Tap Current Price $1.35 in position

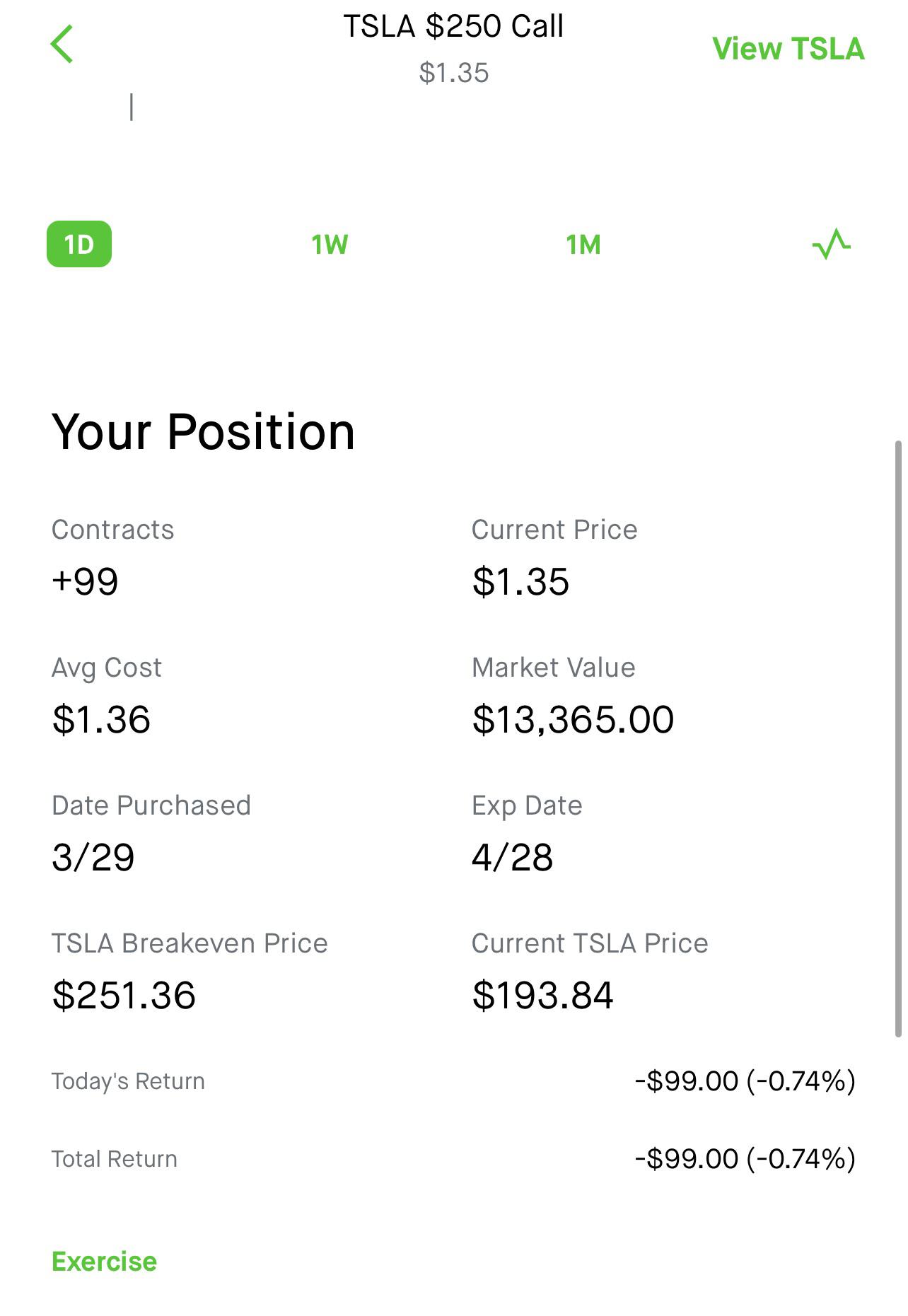[520, 581]
